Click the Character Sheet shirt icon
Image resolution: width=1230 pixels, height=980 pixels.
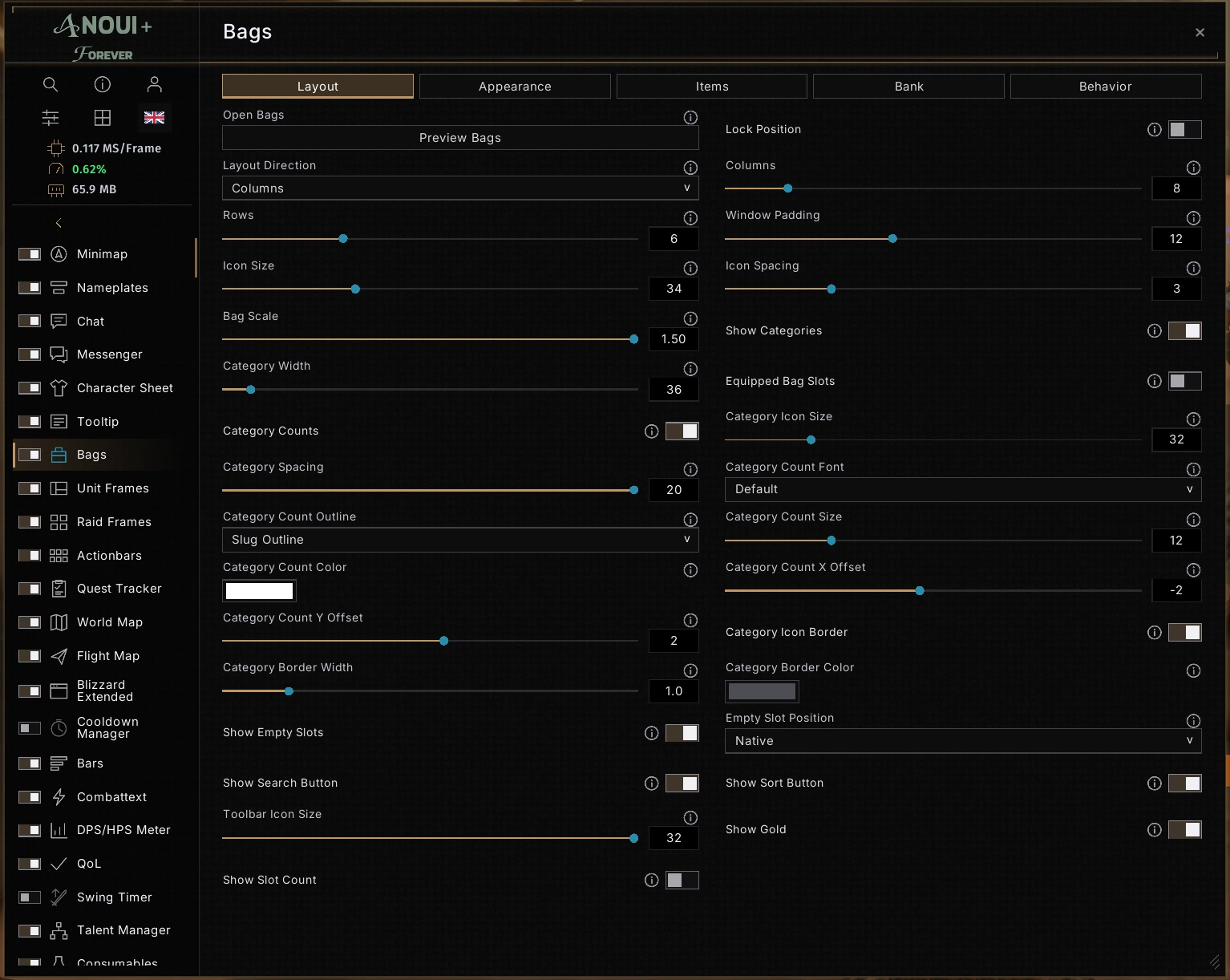59,388
